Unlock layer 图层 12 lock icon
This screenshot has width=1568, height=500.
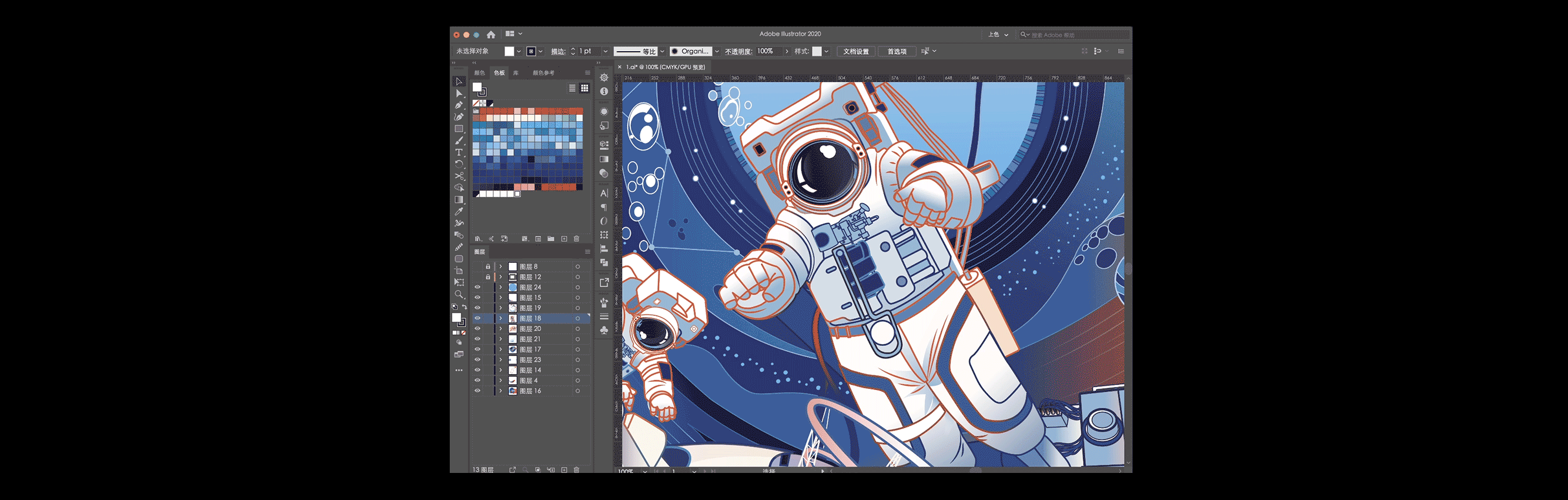click(x=487, y=277)
